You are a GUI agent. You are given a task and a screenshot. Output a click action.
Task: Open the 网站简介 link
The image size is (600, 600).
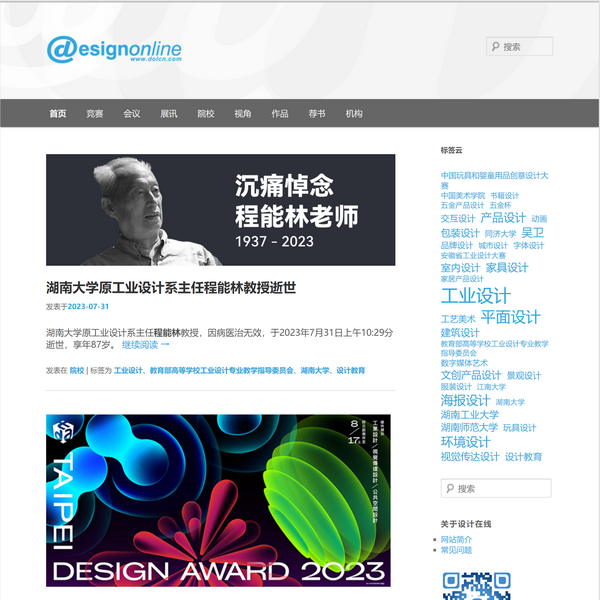(x=457, y=539)
